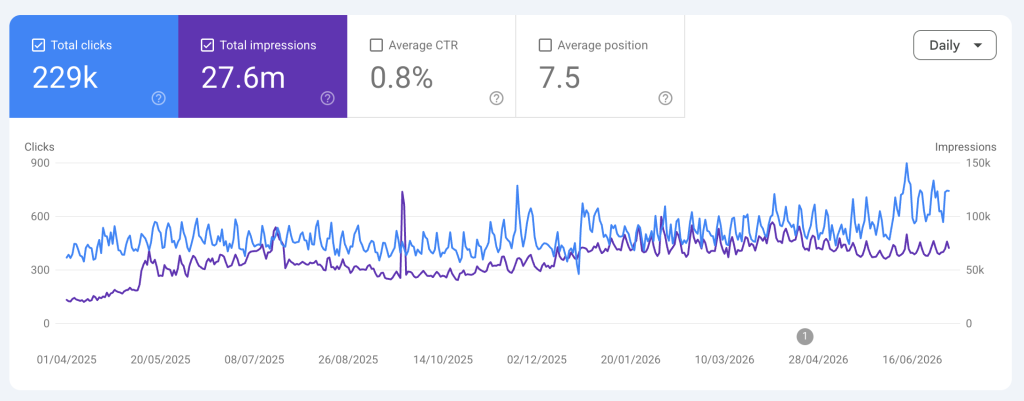
Task: Uncheck the Total clicks checkbox
Action: 39,45
